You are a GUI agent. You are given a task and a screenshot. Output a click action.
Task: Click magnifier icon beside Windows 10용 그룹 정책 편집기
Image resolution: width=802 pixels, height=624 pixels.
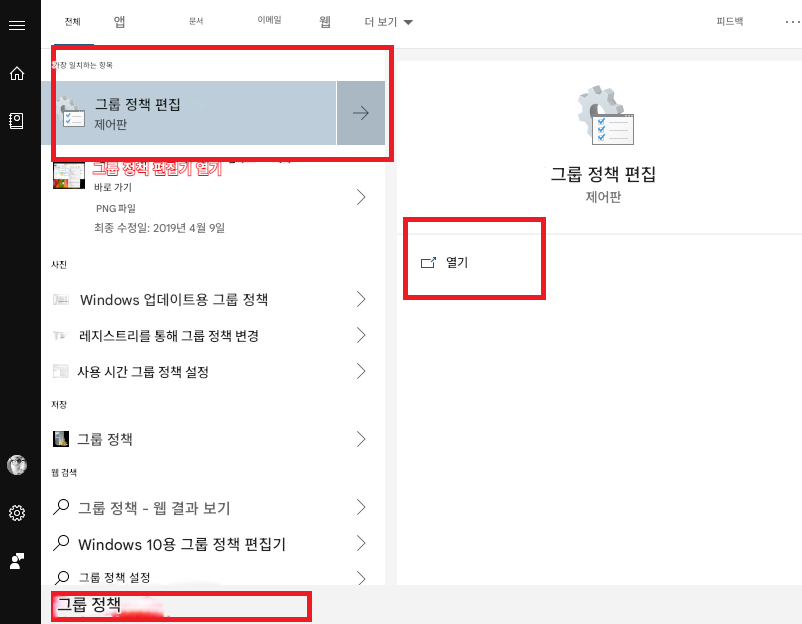click(x=61, y=543)
